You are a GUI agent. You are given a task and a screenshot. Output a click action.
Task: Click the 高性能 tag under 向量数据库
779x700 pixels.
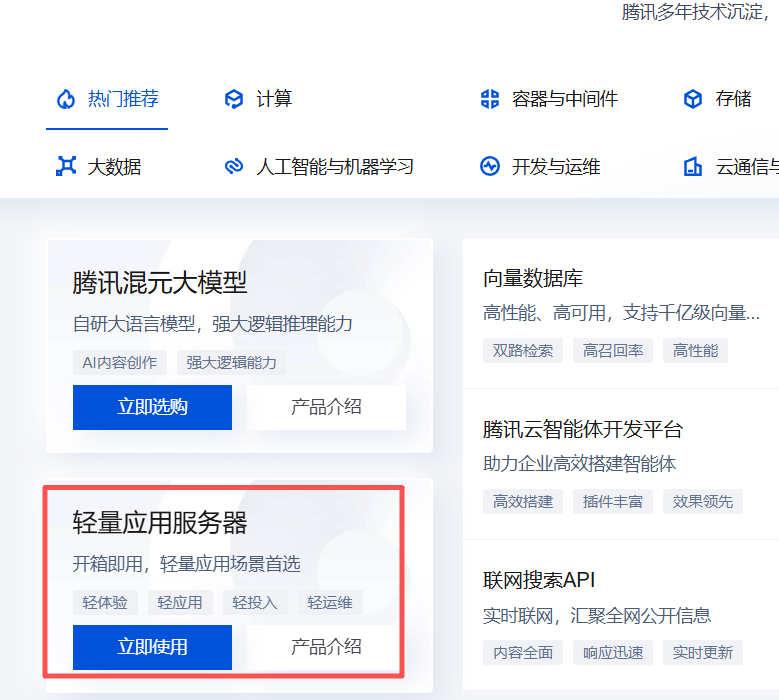[695, 351]
